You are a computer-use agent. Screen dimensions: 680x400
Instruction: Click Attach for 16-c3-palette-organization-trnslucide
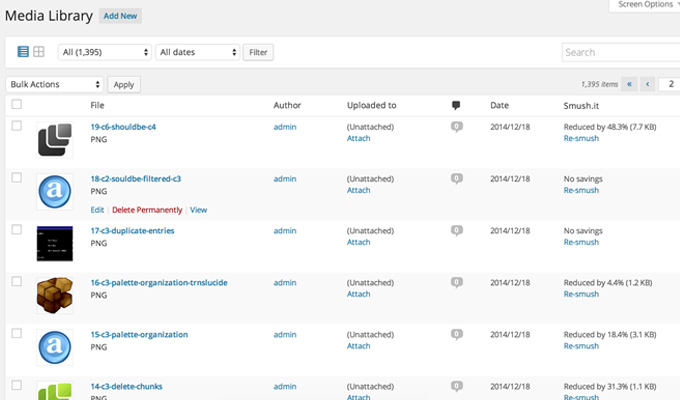point(358,294)
